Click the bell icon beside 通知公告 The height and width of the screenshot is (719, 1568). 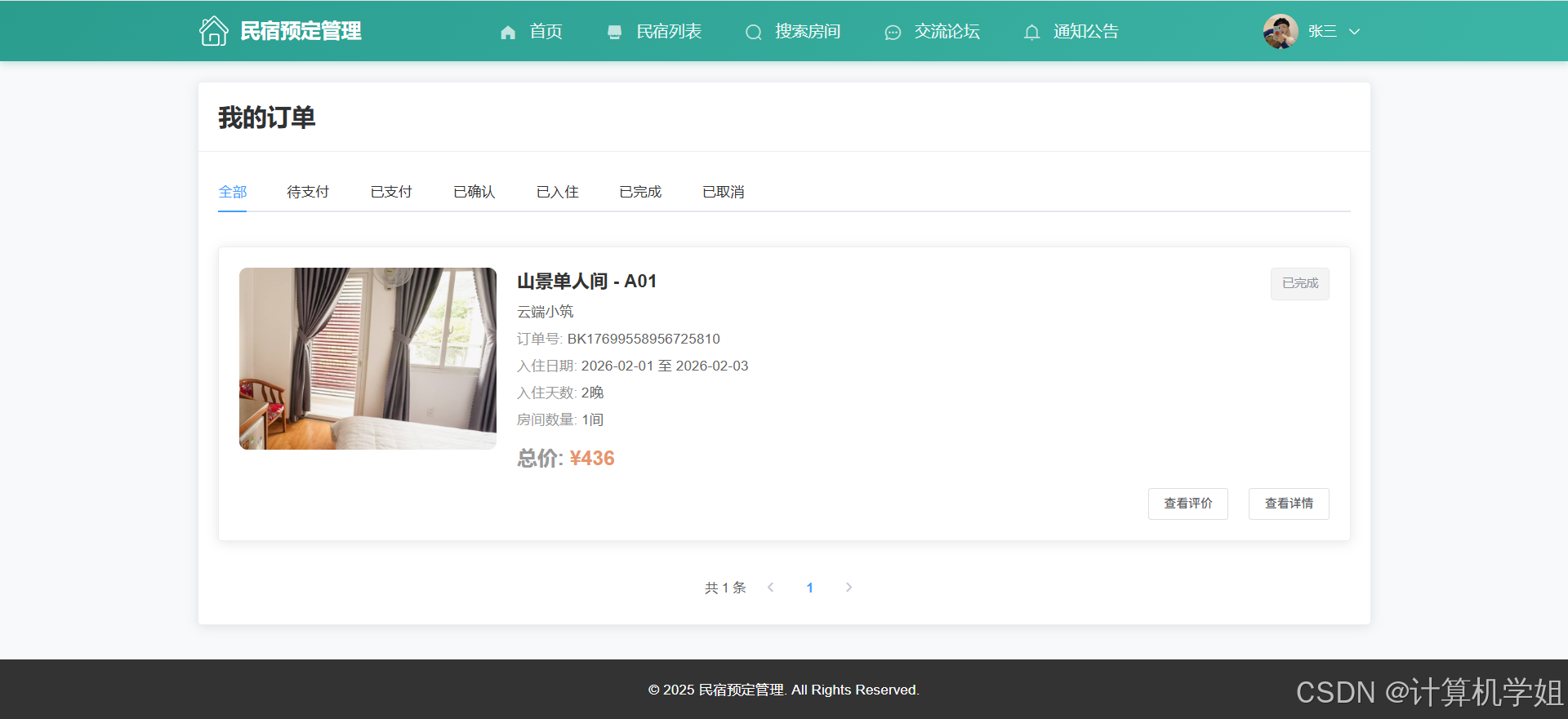pos(1031,32)
